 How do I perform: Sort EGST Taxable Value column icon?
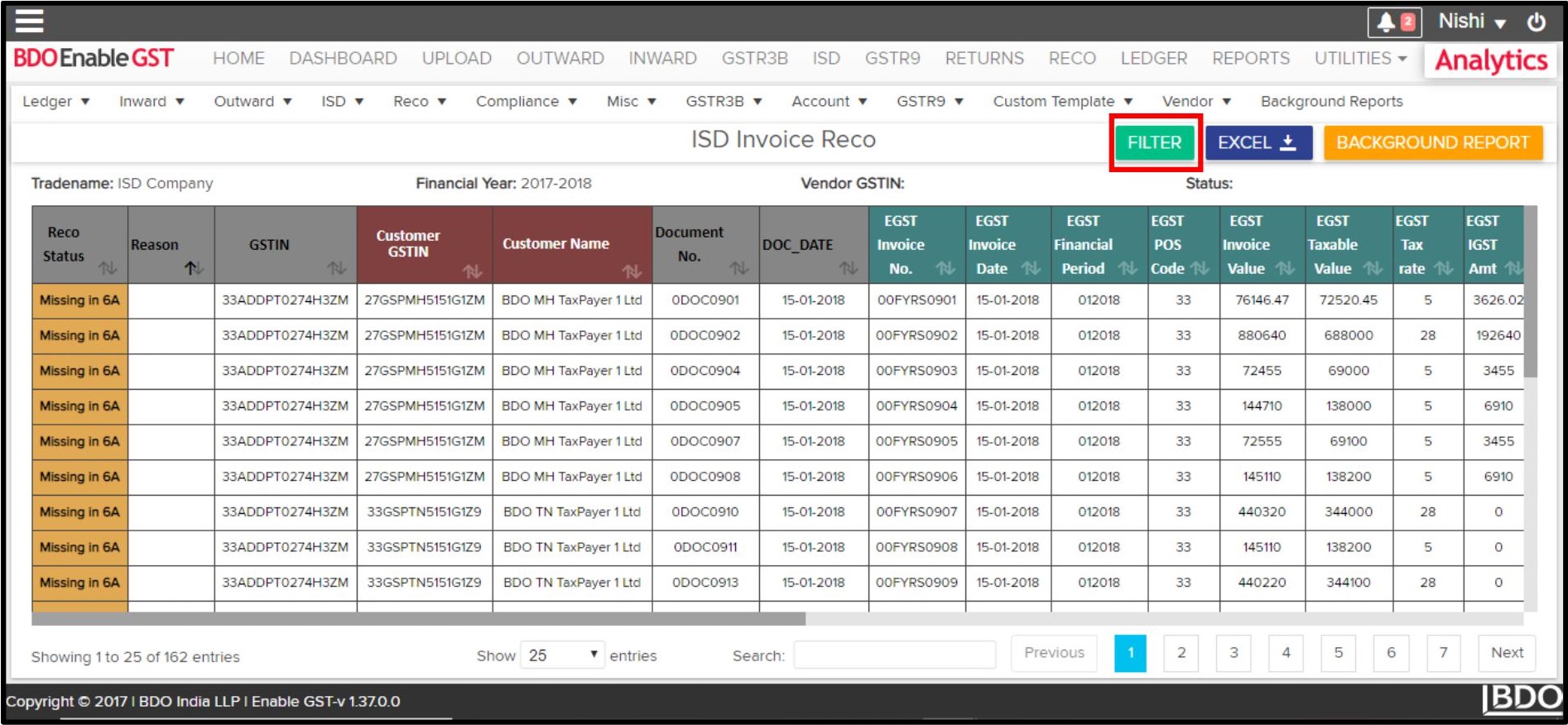[x=1373, y=268]
